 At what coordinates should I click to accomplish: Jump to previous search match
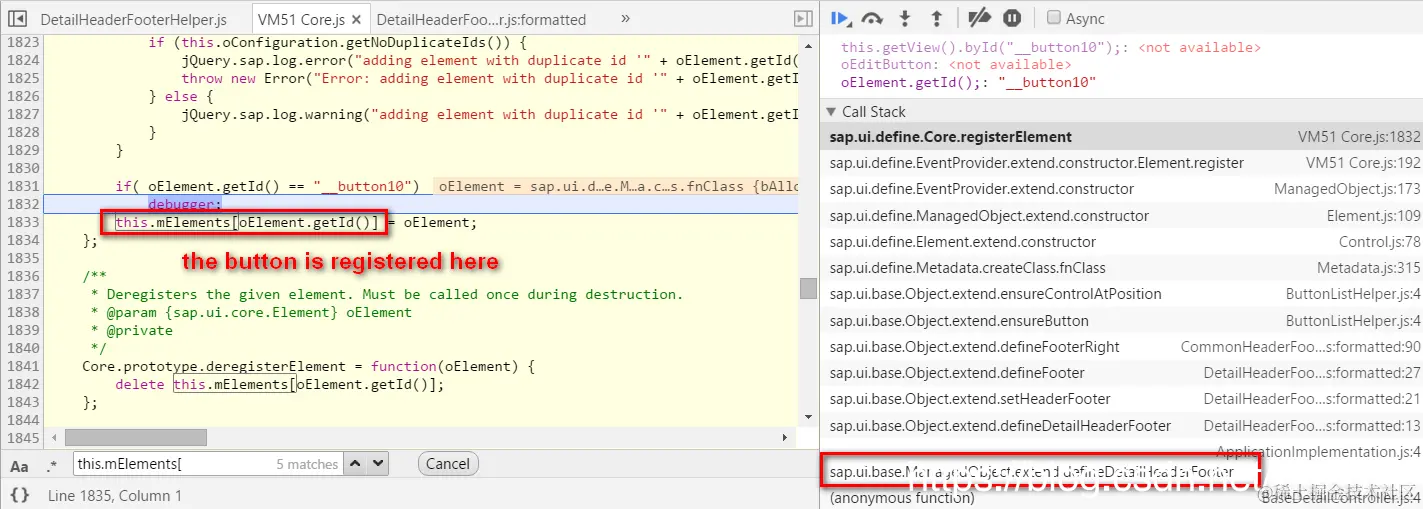click(356, 464)
